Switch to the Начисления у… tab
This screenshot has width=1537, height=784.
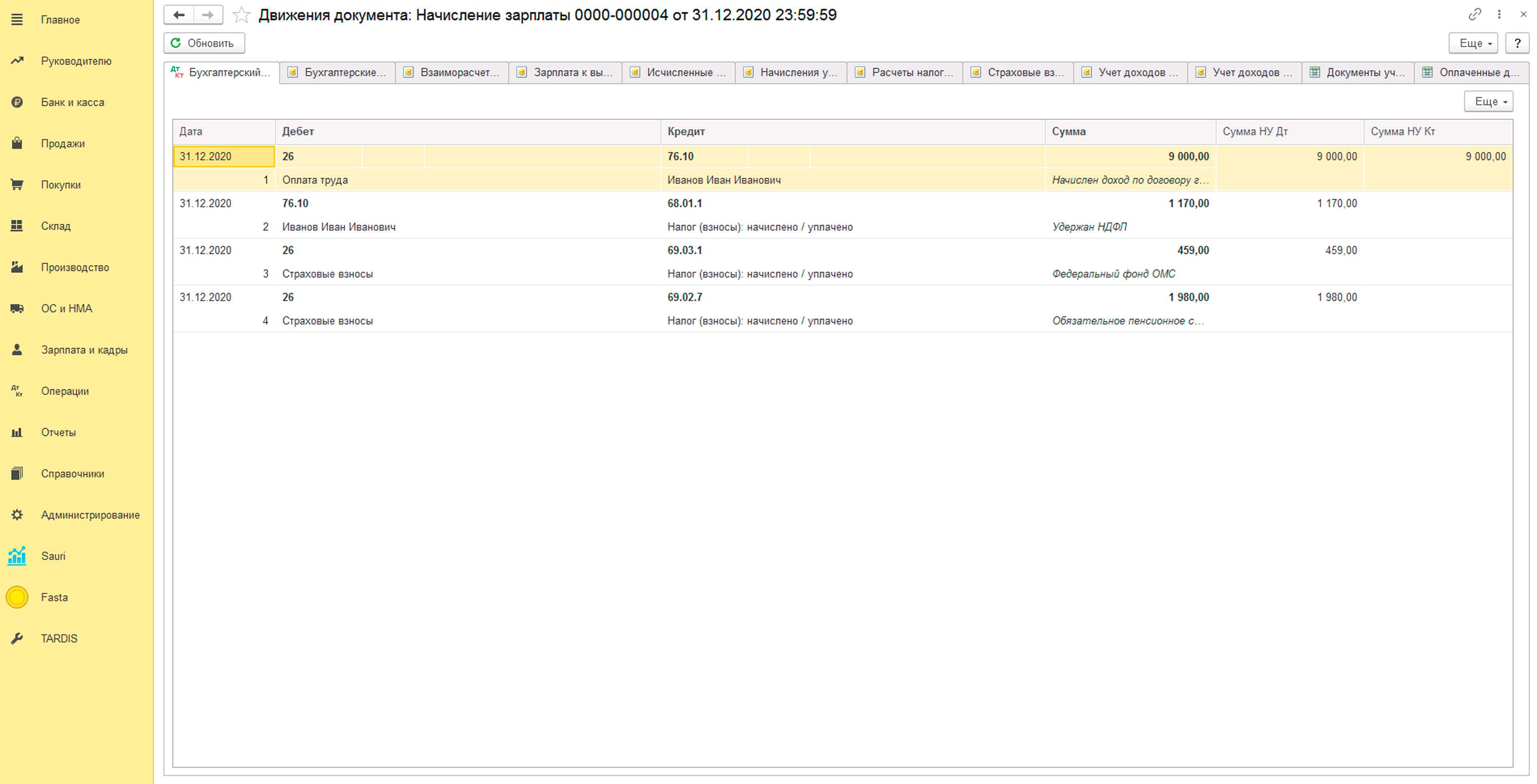[791, 72]
